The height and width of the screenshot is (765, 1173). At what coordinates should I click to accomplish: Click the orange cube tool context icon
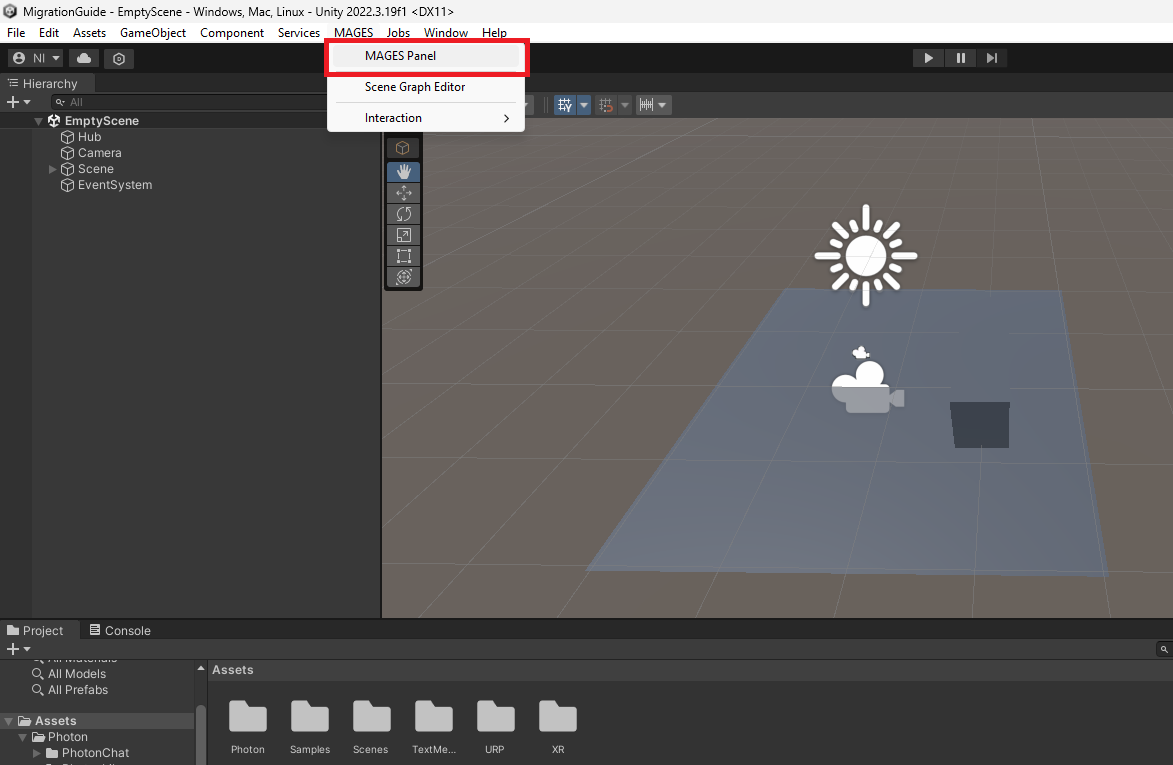pyautogui.click(x=402, y=148)
